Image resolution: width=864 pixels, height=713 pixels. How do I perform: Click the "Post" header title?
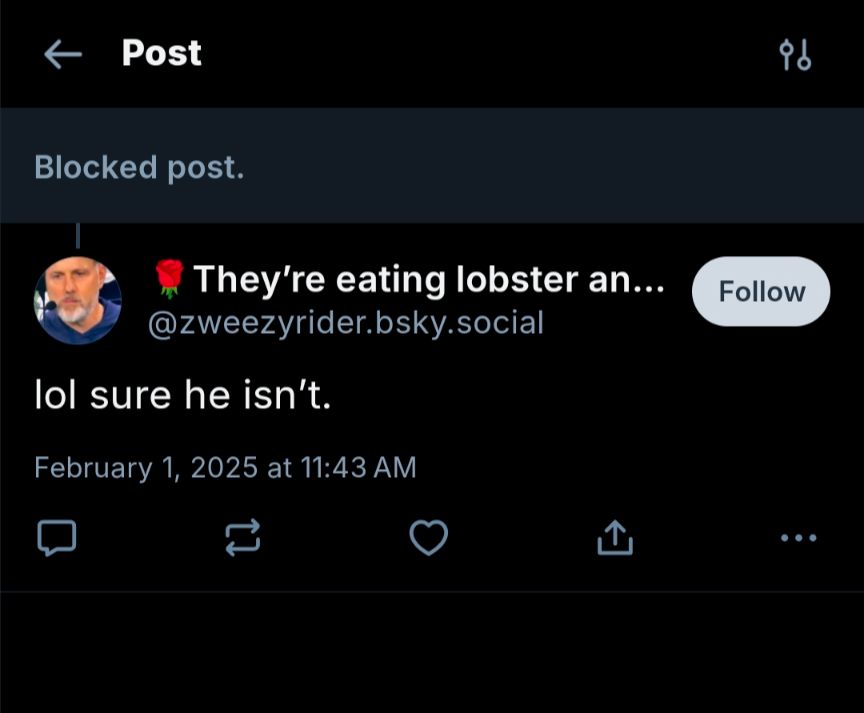[x=161, y=53]
